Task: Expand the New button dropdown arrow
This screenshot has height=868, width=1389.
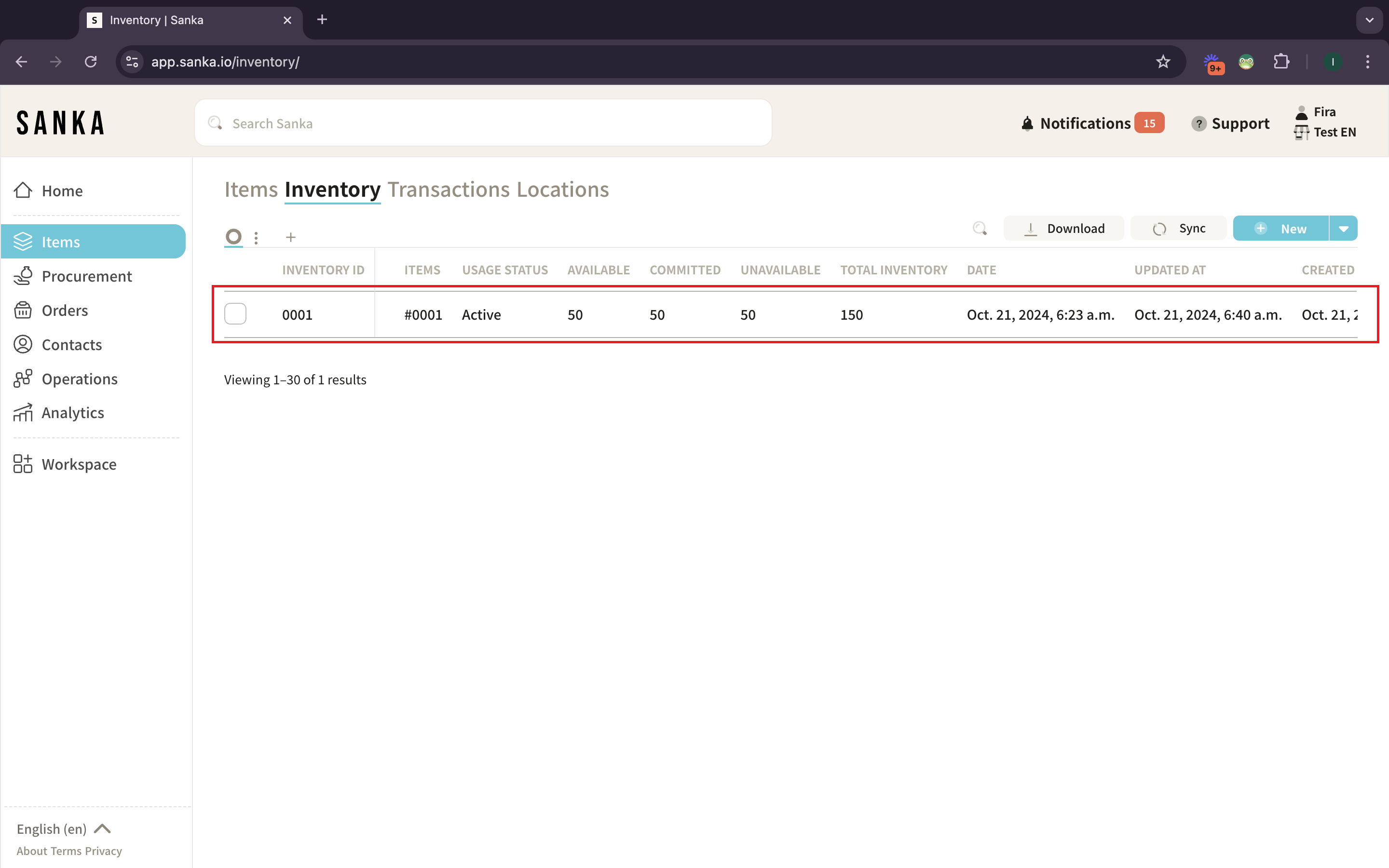Action: [1343, 229]
